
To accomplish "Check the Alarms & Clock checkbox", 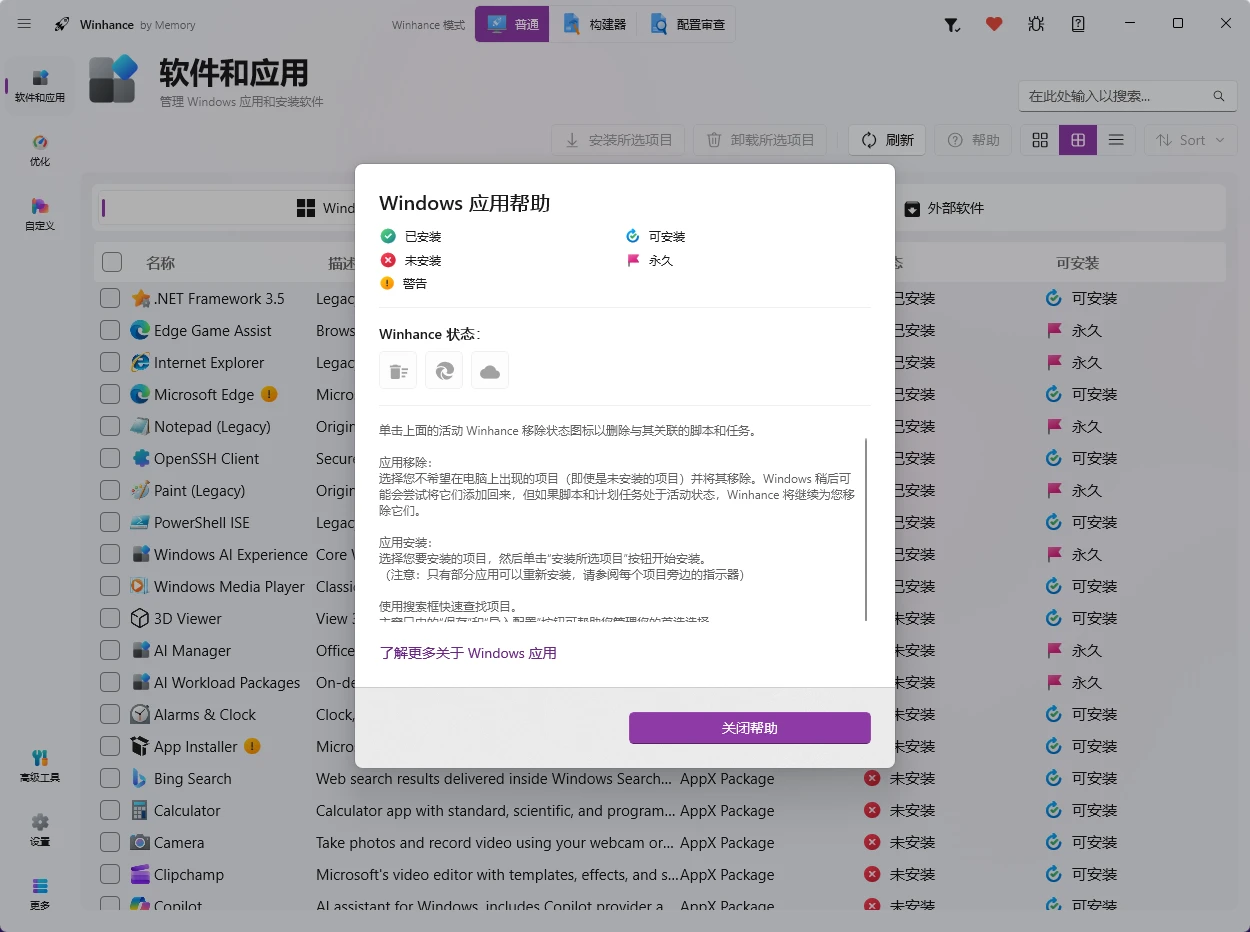I will (x=110, y=714).
